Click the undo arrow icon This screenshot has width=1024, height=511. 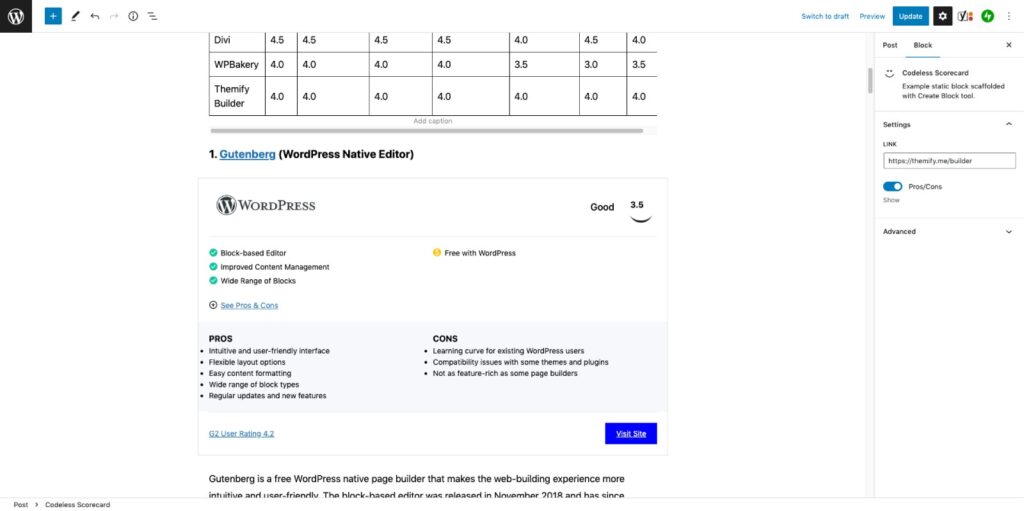95,16
